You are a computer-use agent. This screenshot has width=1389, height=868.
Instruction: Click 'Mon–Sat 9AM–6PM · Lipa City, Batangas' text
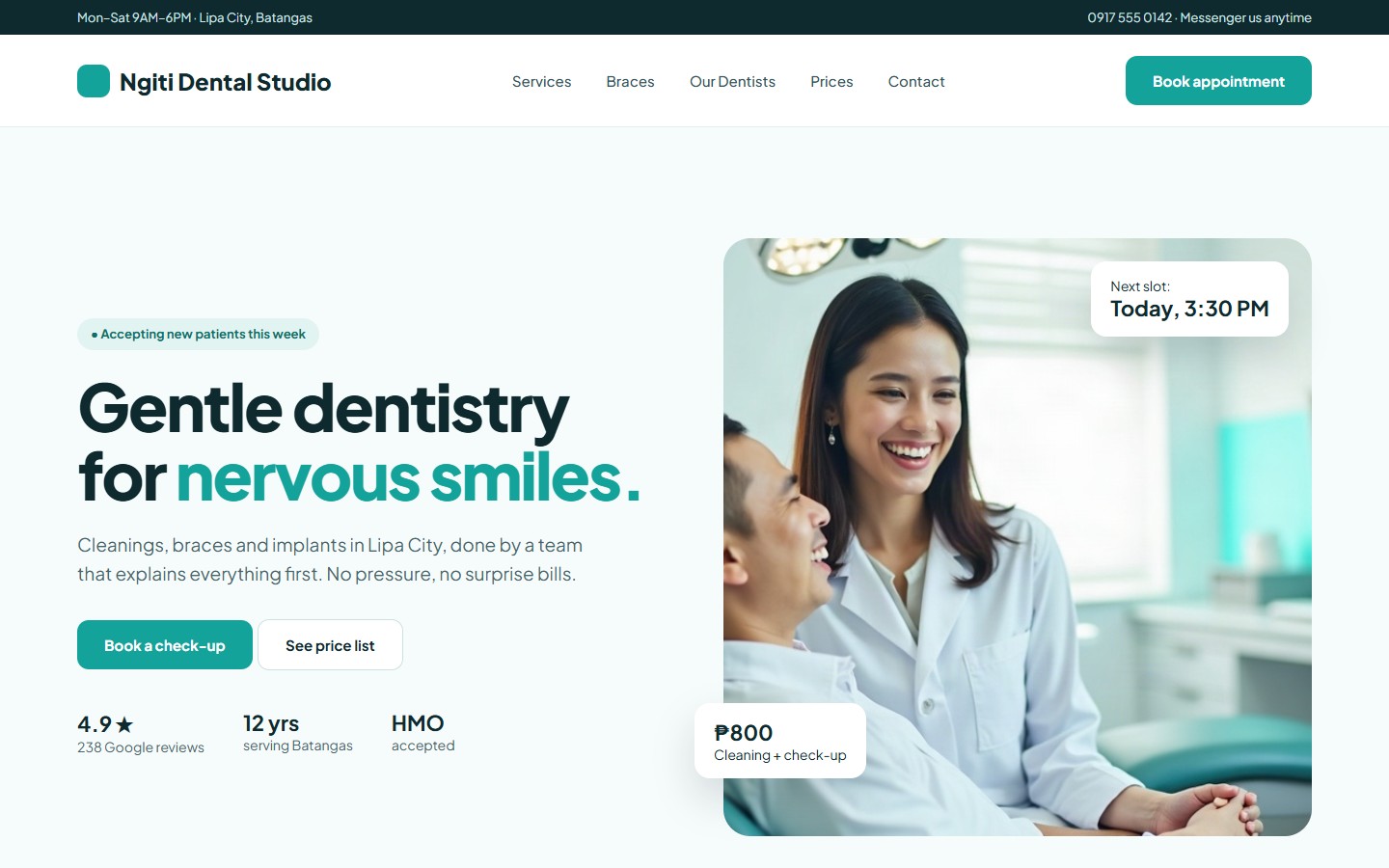[195, 17]
